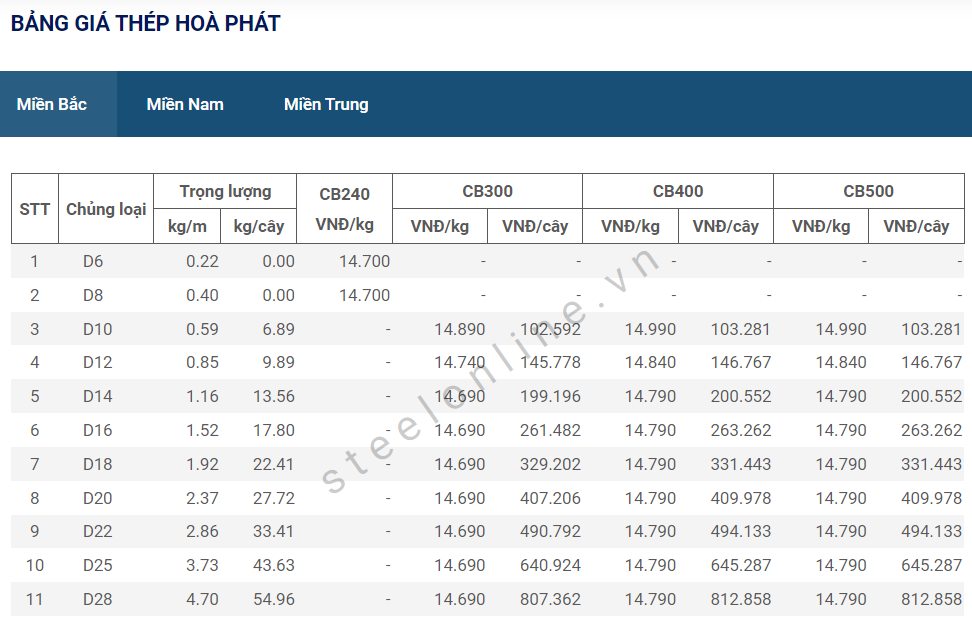Click the D12 CB300 per-bar value 145.778

(550, 363)
